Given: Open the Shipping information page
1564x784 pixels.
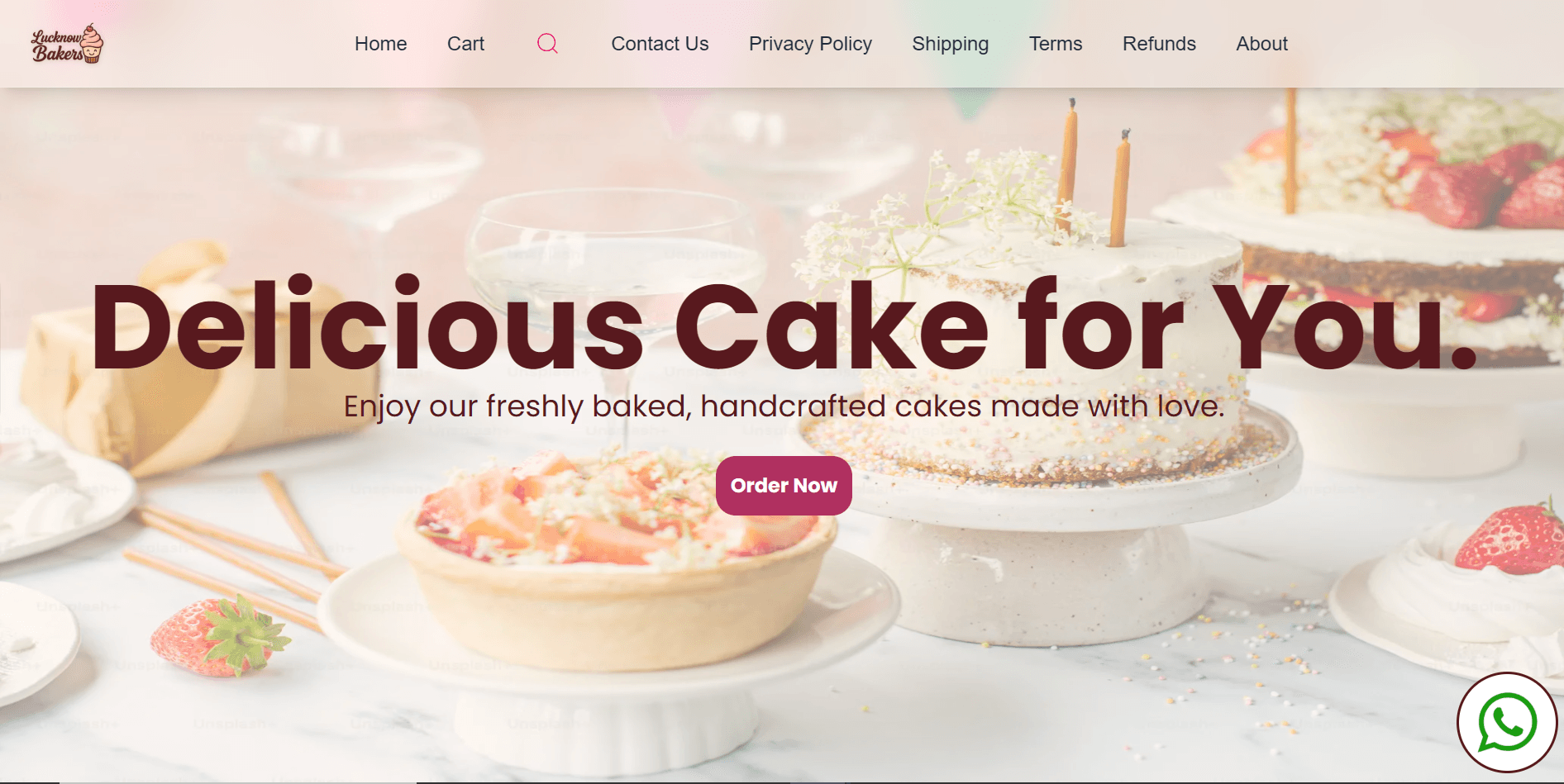Looking at the screenshot, I should [950, 44].
